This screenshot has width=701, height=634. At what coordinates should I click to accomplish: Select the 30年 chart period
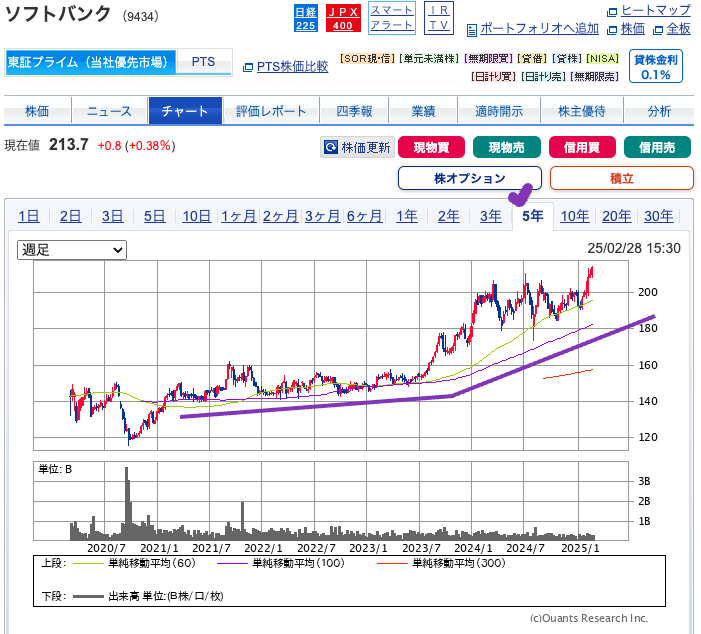pos(659,216)
